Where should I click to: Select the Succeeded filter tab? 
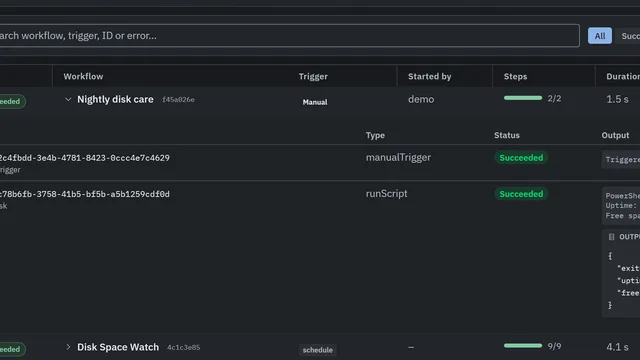(630, 36)
